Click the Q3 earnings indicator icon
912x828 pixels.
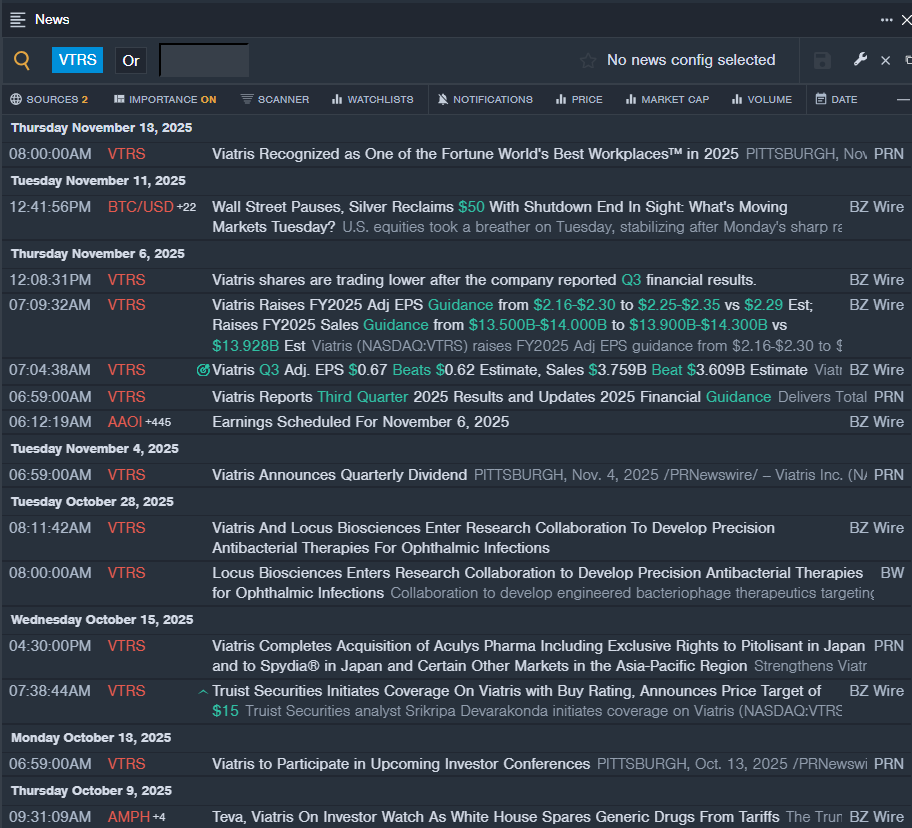(x=203, y=370)
